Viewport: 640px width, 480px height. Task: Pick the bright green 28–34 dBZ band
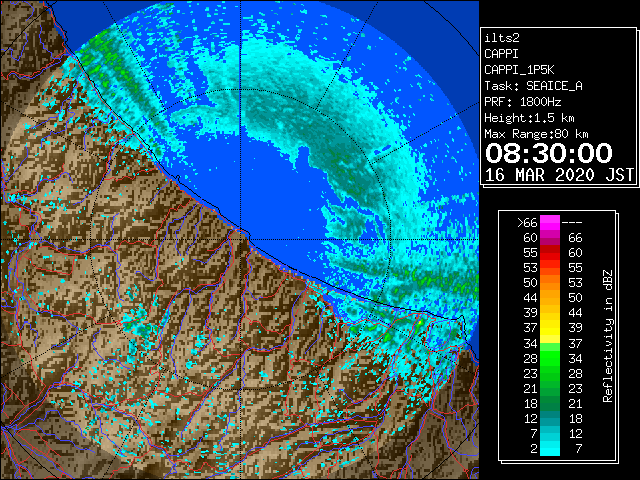pyautogui.click(x=550, y=358)
